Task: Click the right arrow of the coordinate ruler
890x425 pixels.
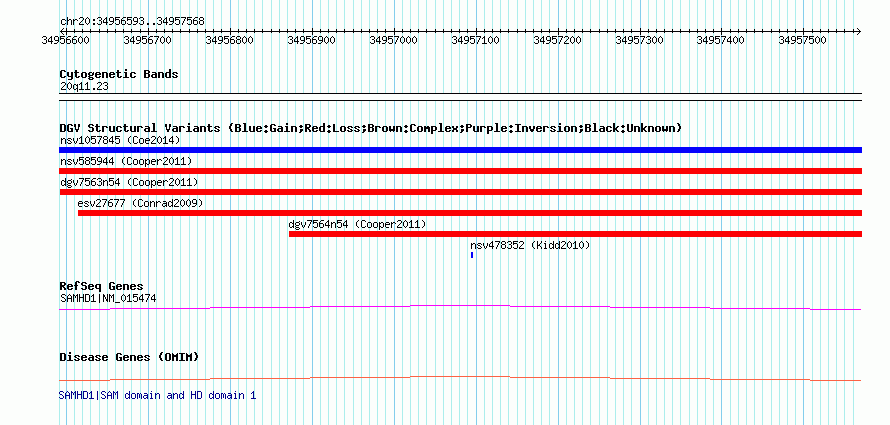Action: 858,31
